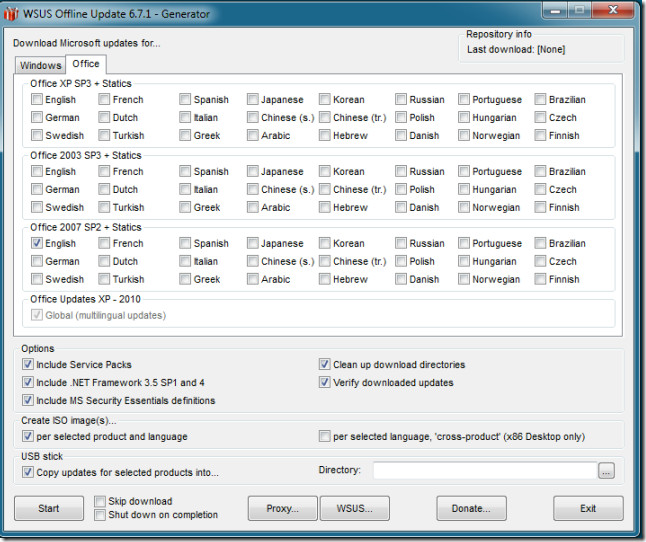Close the WSUS Offline Update window
This screenshot has width=646, height=542.
point(613,10)
